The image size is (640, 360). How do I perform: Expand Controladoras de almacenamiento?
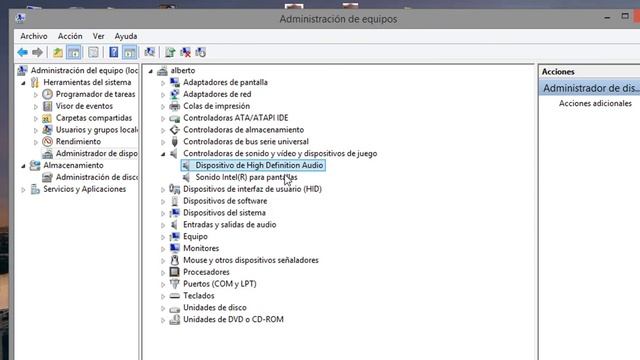(163, 130)
